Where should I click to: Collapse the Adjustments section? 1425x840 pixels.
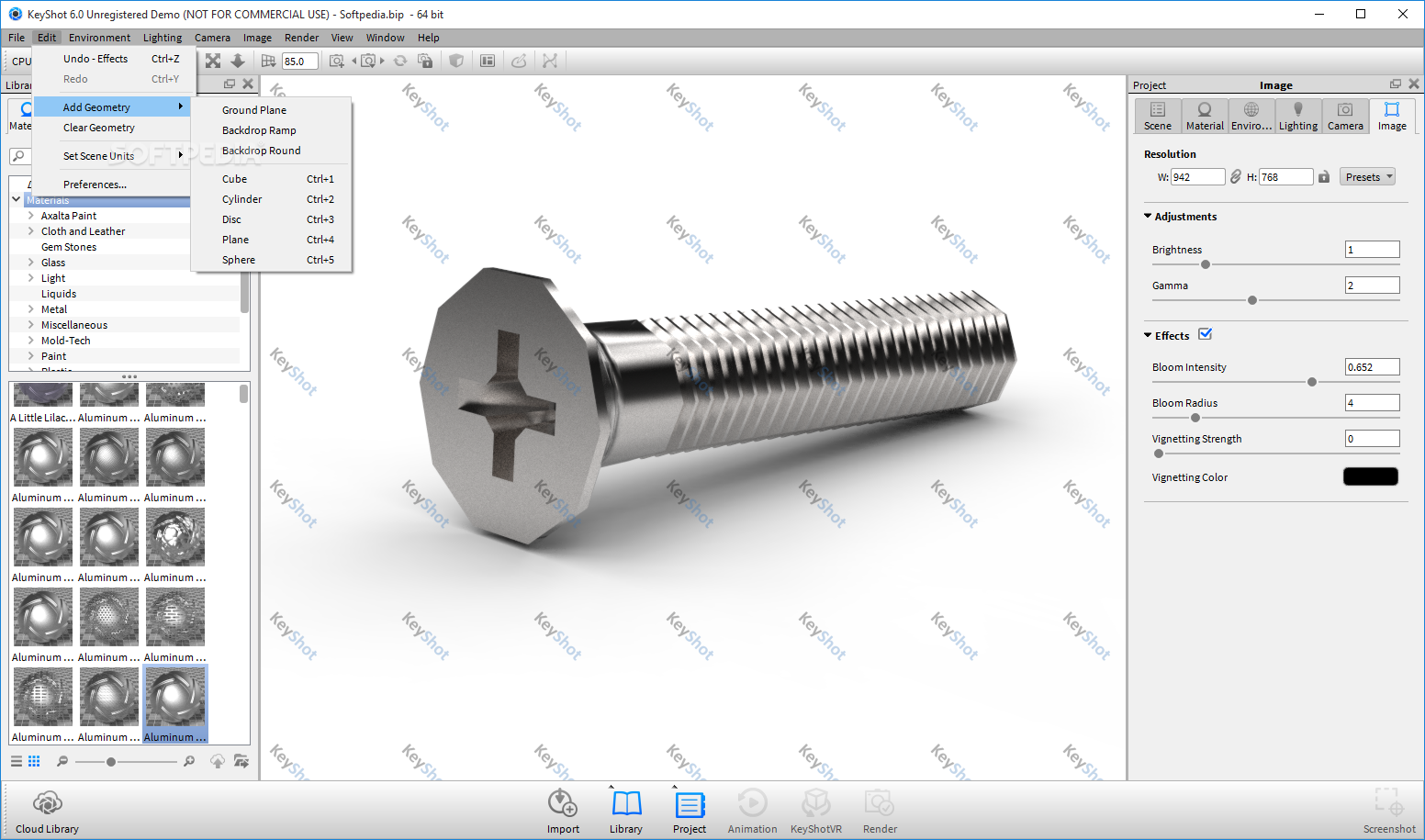[x=1148, y=216]
